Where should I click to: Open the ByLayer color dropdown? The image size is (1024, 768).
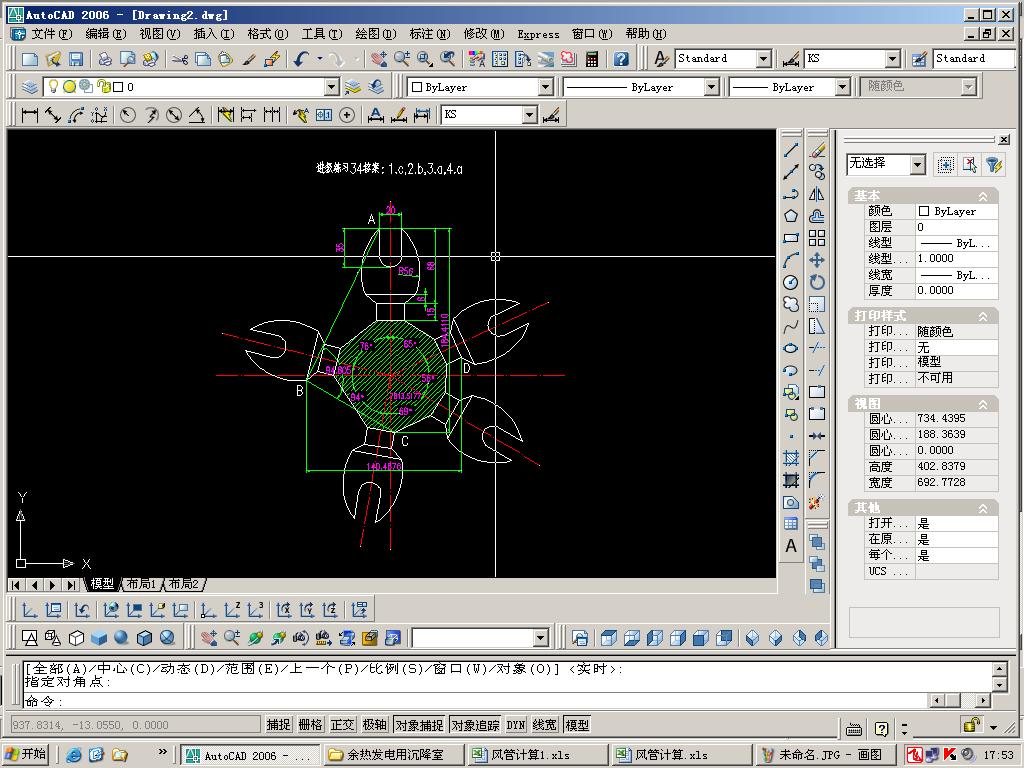pos(545,87)
